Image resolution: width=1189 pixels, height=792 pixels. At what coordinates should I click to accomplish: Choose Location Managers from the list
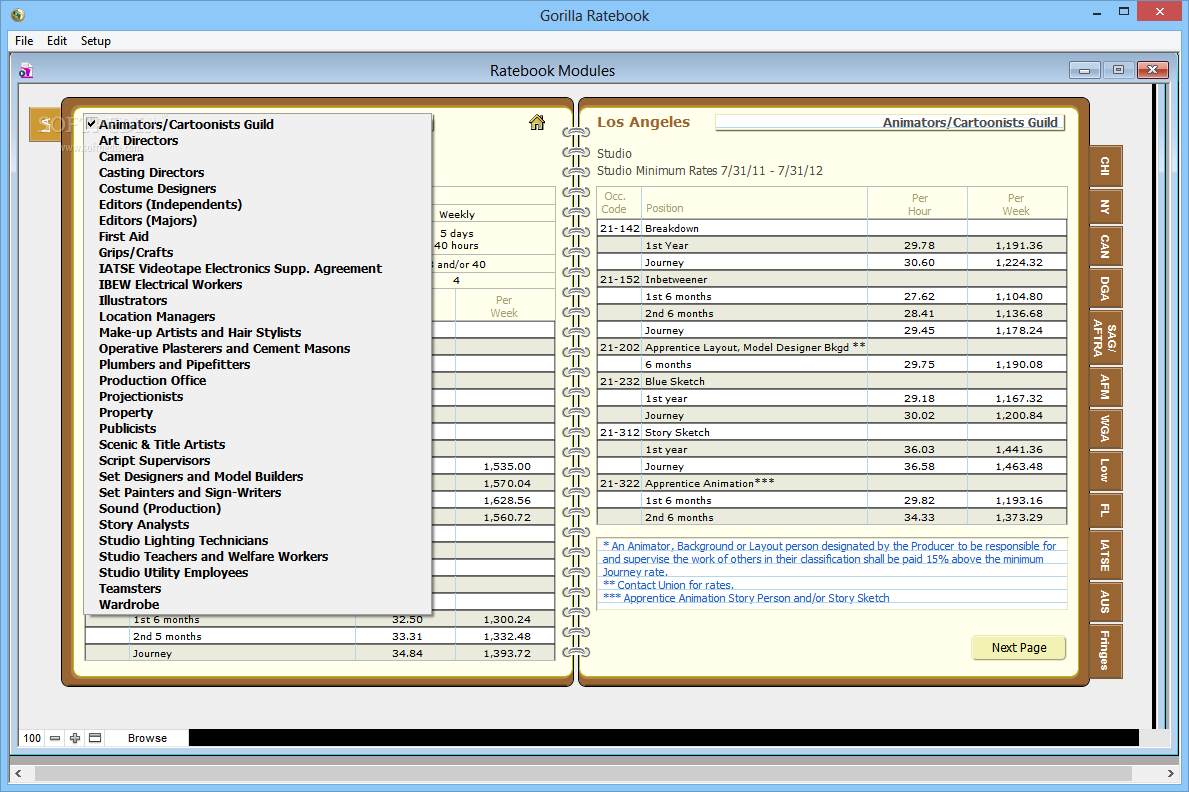pos(258,316)
